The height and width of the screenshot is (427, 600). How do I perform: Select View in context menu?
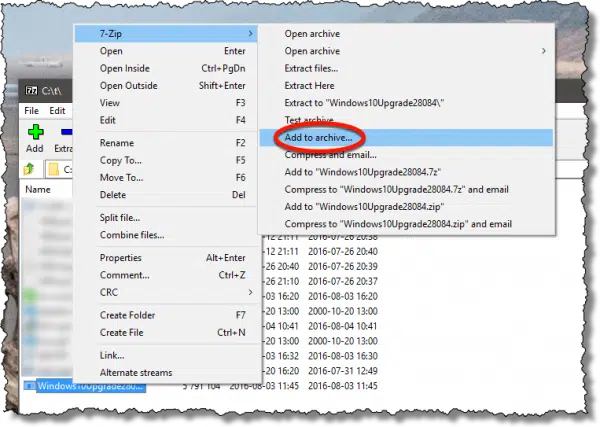(x=168, y=103)
